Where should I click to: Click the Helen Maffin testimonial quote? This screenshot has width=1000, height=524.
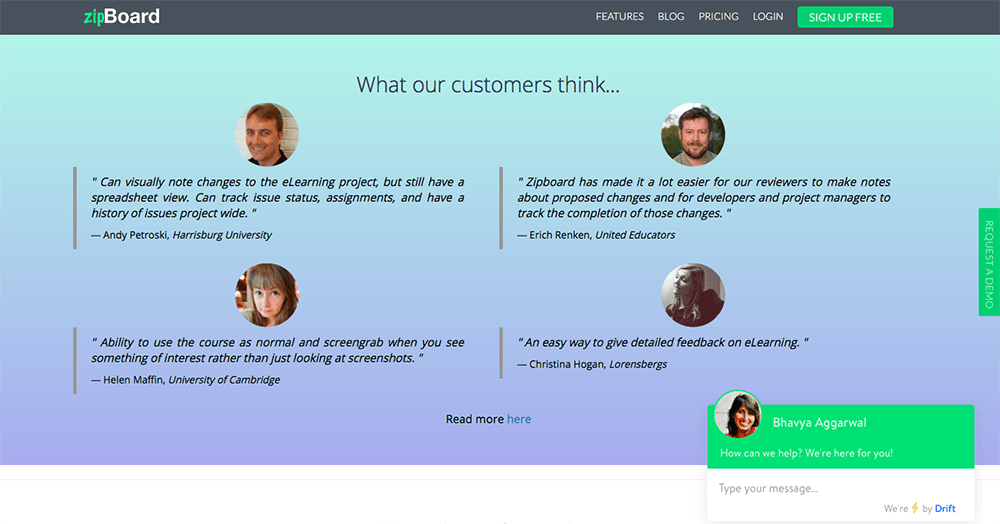point(277,350)
